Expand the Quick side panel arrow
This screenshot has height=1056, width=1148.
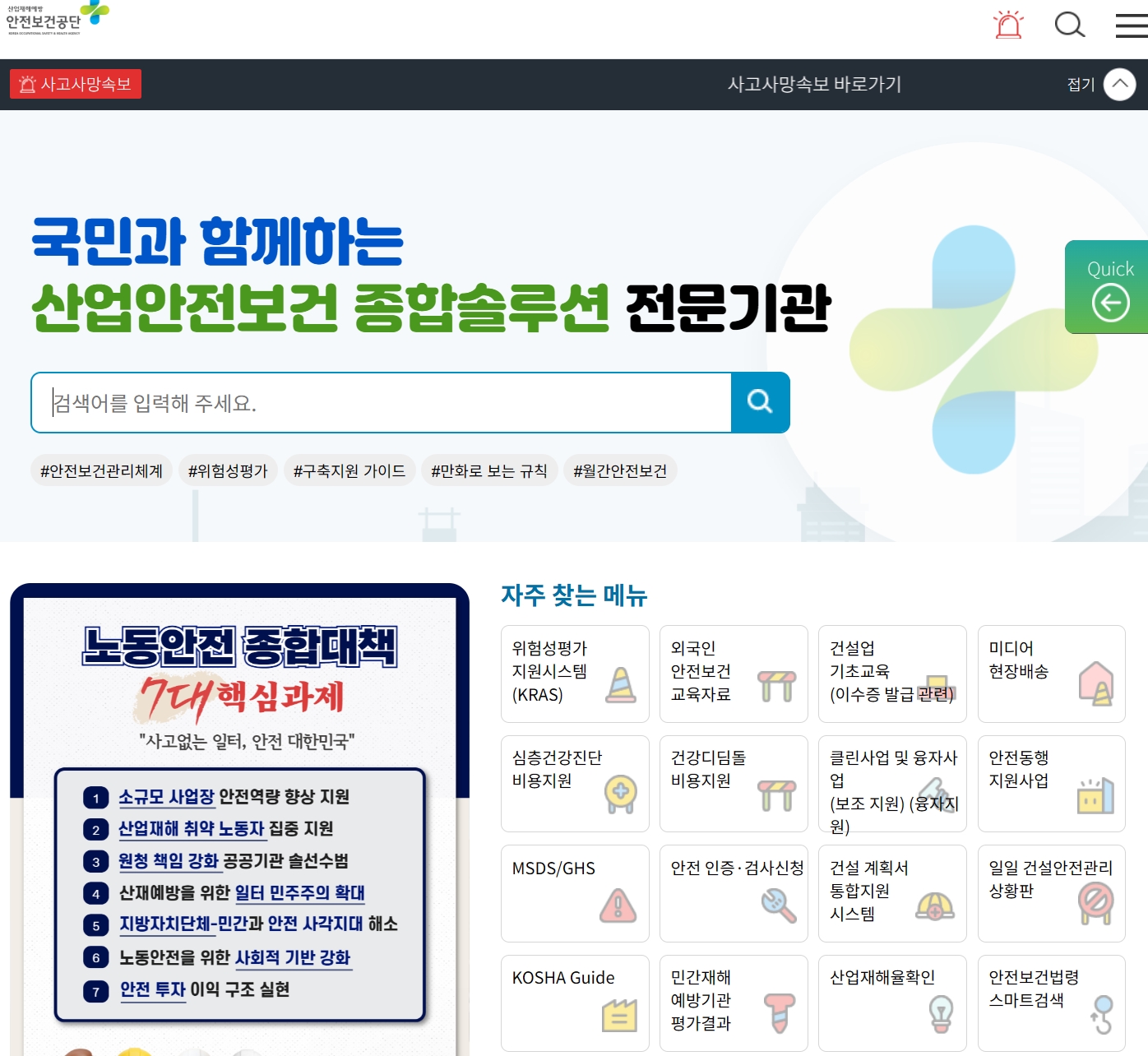1110,303
